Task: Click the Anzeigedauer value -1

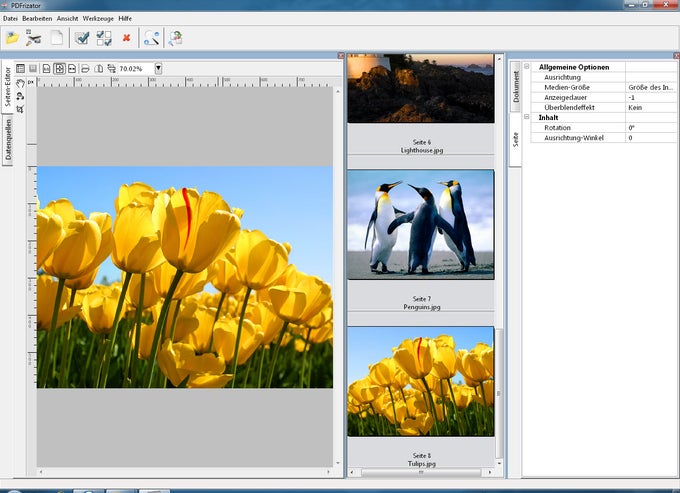Action: click(651, 98)
